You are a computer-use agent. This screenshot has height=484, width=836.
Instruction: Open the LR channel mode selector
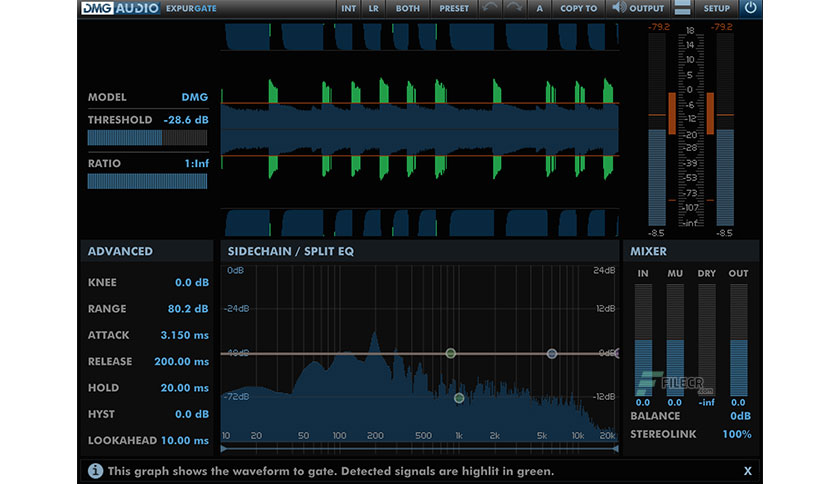tap(374, 8)
